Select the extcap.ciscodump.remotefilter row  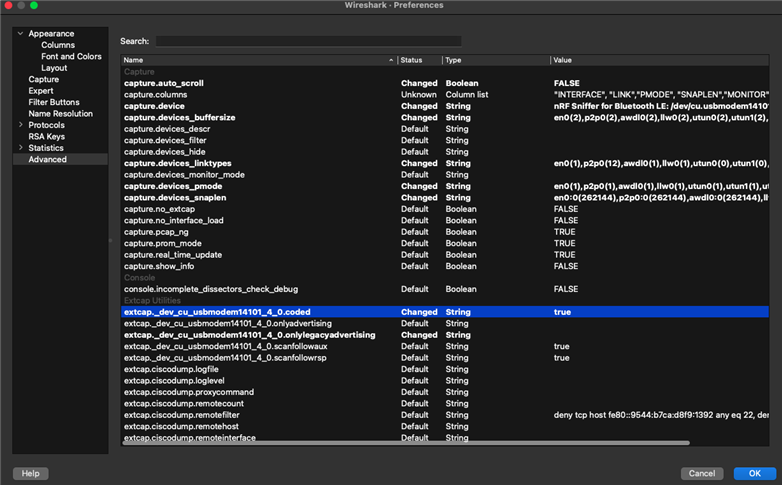[445, 415]
